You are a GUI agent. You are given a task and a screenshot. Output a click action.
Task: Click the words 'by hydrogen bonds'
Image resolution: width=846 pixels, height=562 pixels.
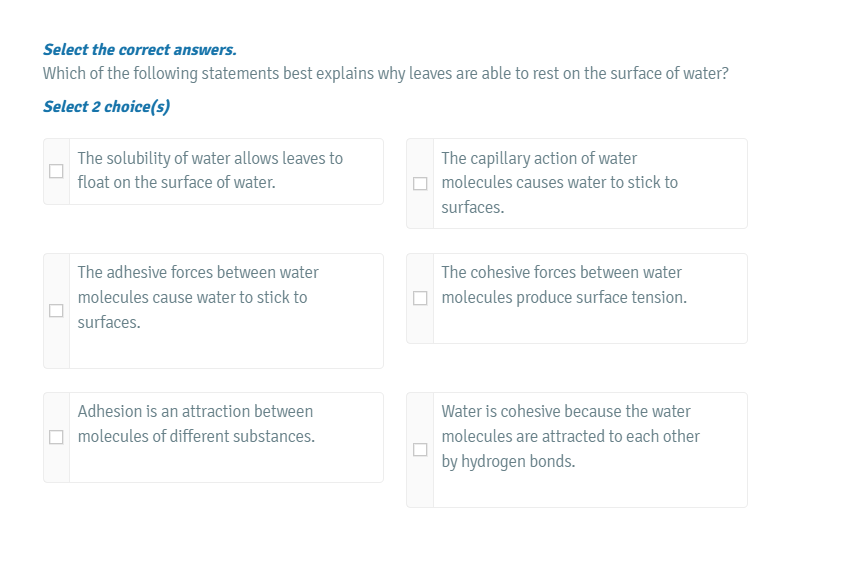pyautogui.click(x=508, y=462)
